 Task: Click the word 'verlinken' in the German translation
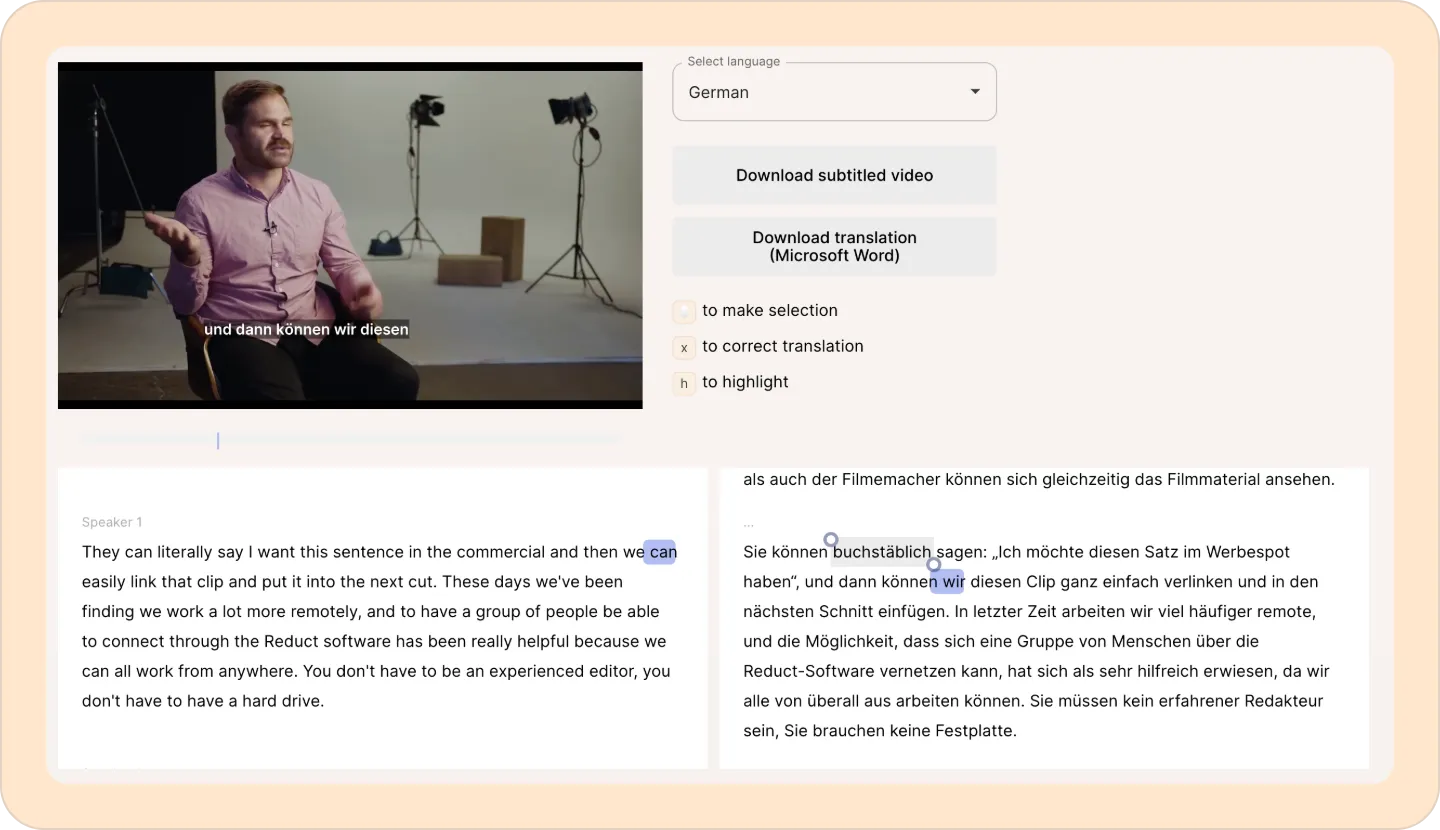click(x=1198, y=582)
